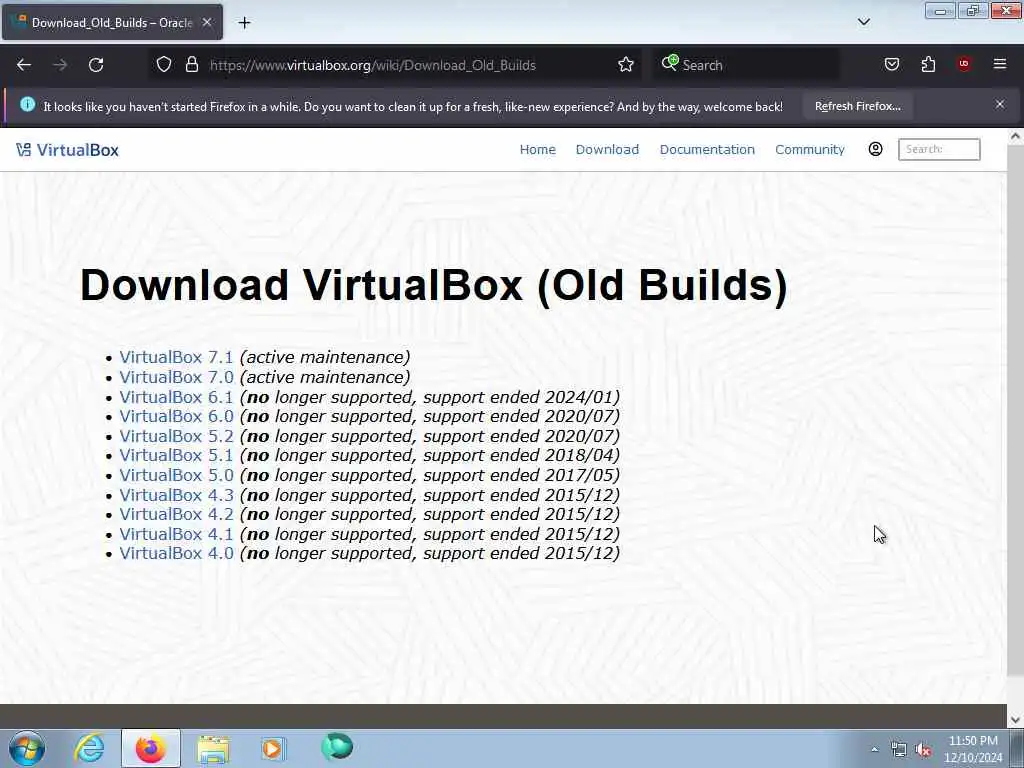Screen dimensions: 1024x768
Task: Open the Documentation nav item
Action: pos(707,150)
